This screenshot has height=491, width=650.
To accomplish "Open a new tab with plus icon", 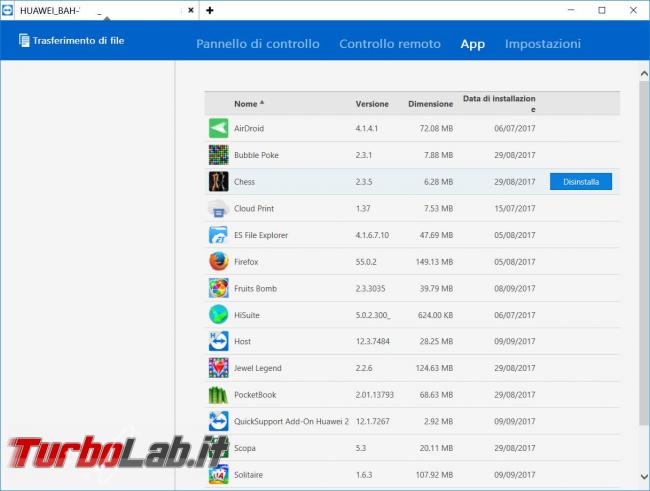I will [x=210, y=10].
